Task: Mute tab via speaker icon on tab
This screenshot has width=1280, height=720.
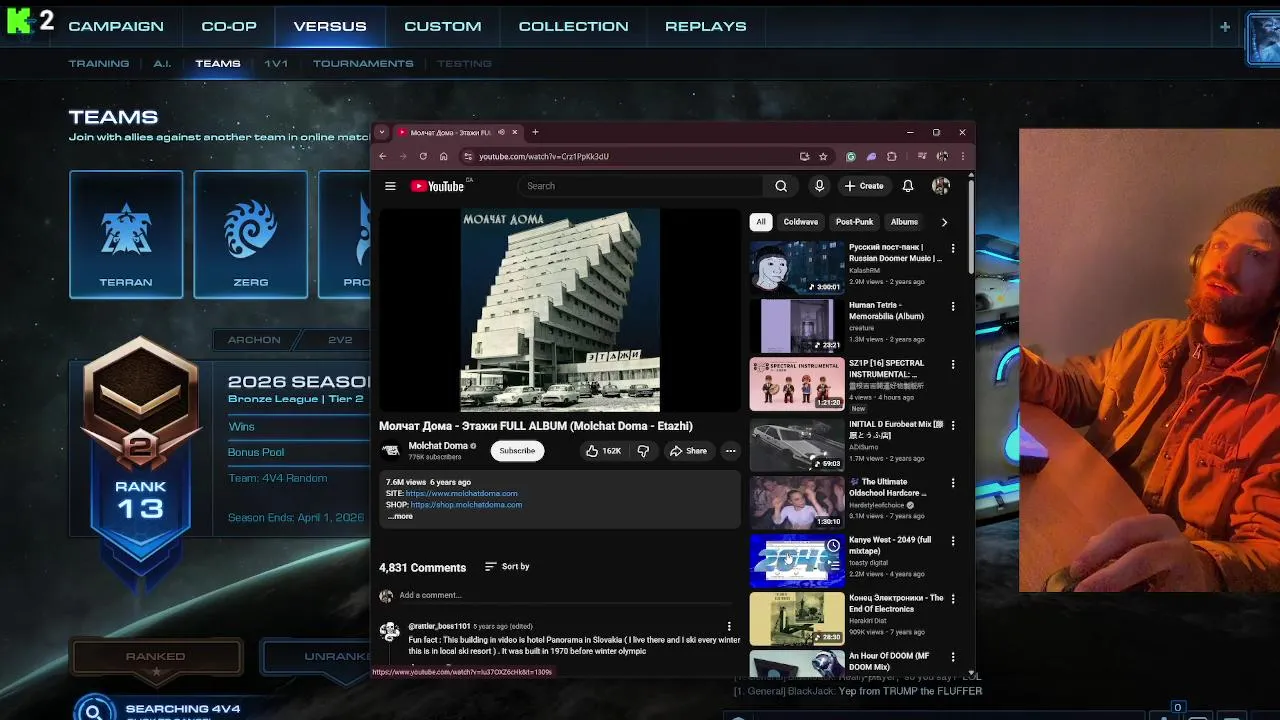Action: (501, 132)
